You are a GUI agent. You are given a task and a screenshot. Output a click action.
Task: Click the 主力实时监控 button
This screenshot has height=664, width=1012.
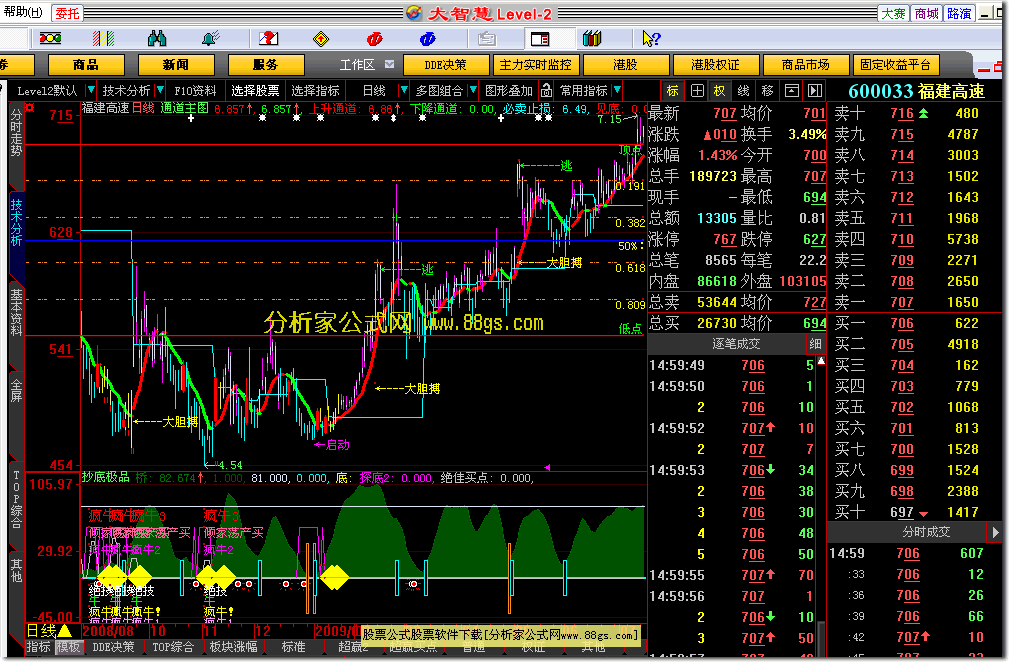pos(536,65)
